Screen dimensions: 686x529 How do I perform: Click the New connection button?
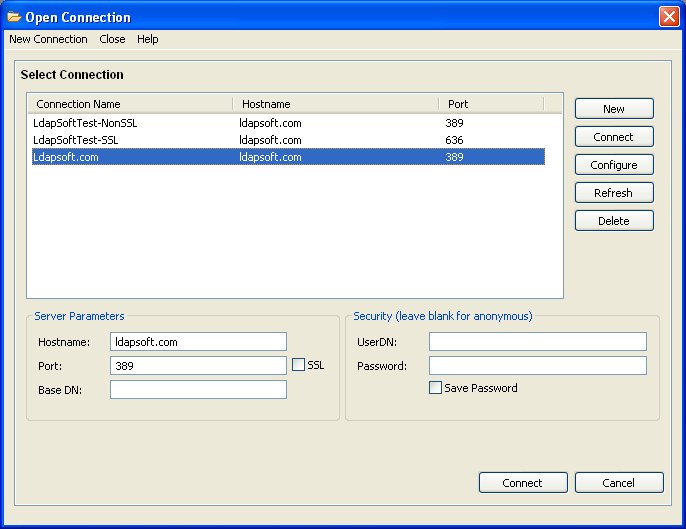(x=614, y=109)
